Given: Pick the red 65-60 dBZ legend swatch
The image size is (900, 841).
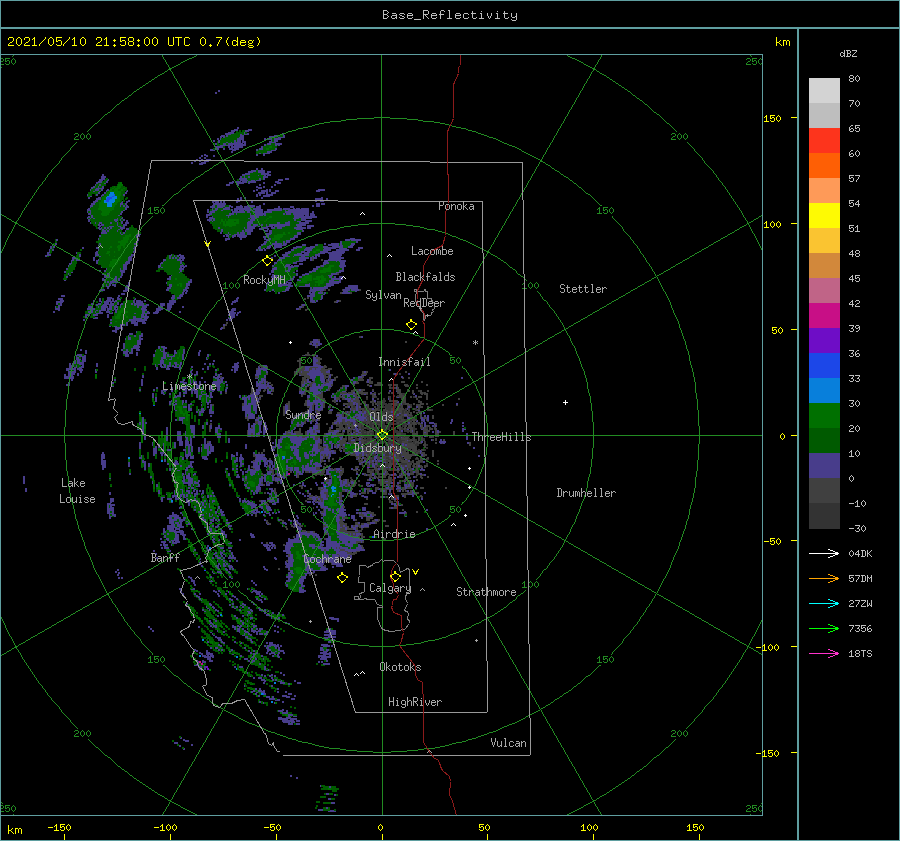Looking at the screenshot, I should (824, 141).
